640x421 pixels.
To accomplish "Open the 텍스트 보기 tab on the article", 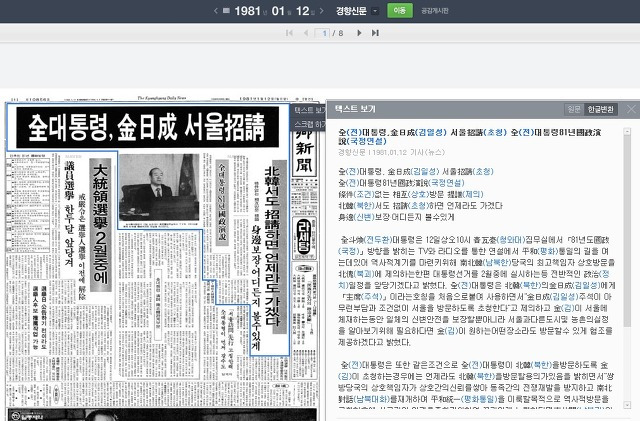I will (x=309, y=110).
